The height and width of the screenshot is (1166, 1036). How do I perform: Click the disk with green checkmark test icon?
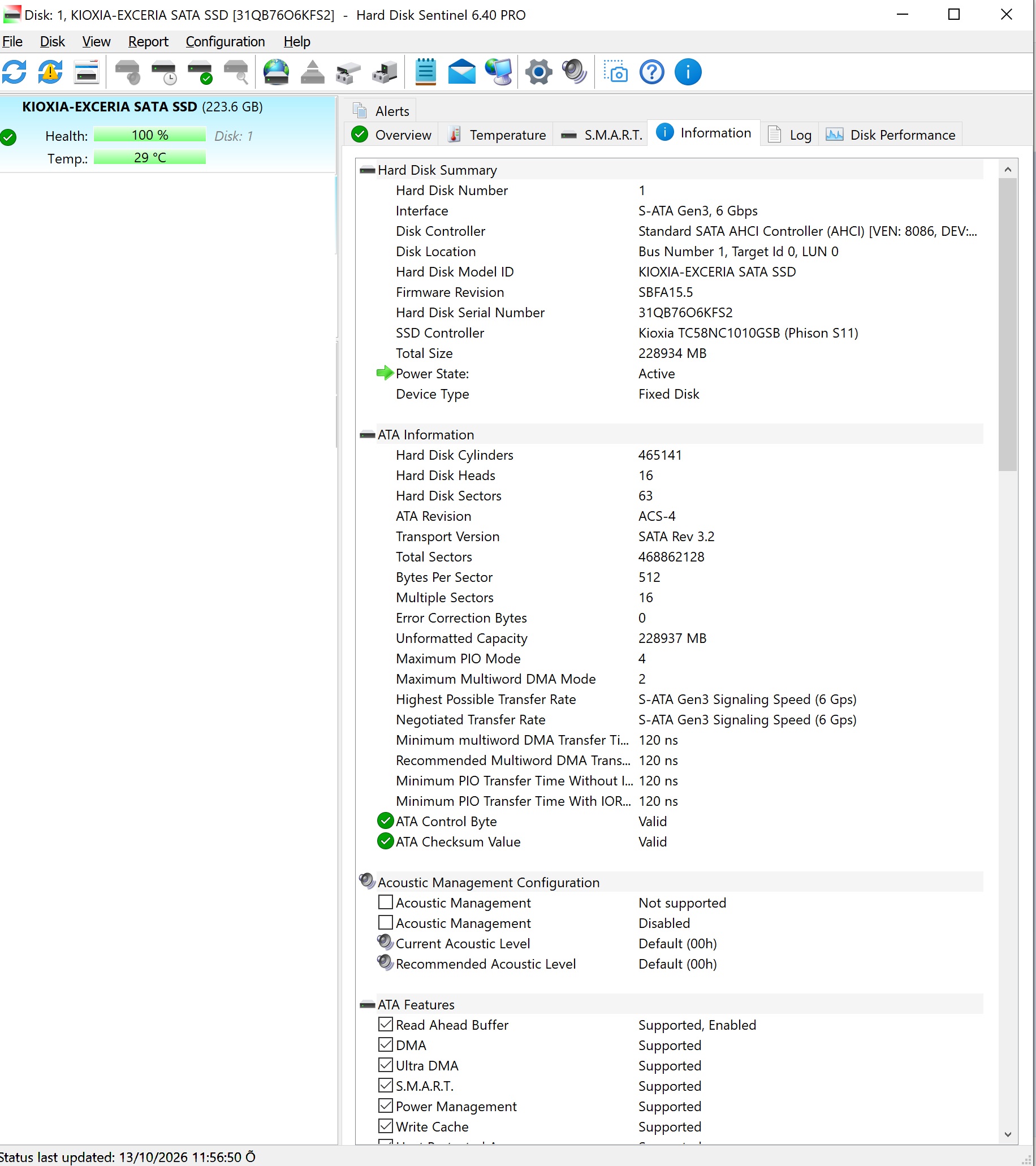[x=200, y=72]
